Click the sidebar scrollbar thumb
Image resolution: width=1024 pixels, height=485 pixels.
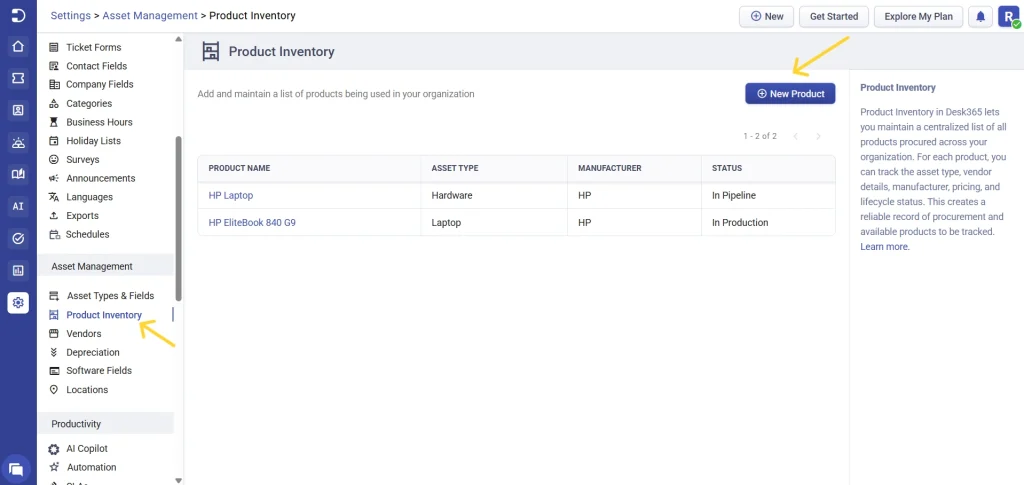tap(178, 218)
